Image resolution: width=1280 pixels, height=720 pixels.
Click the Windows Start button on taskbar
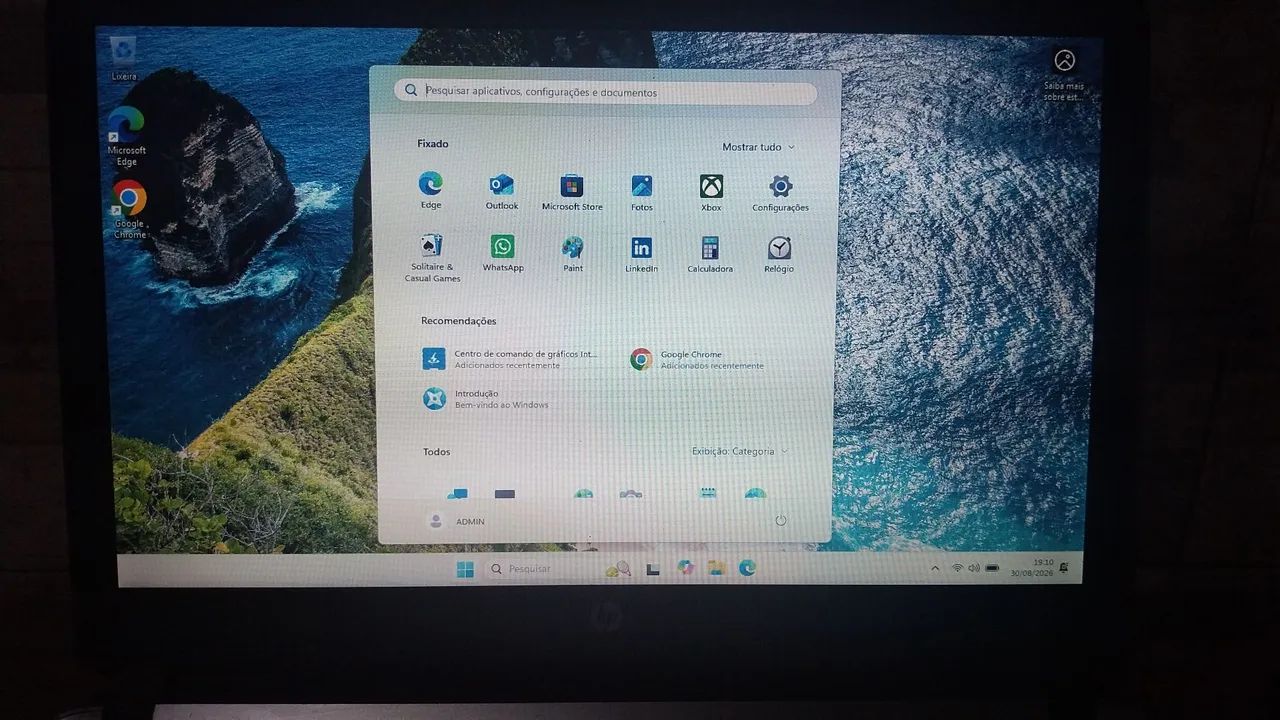[x=465, y=569]
